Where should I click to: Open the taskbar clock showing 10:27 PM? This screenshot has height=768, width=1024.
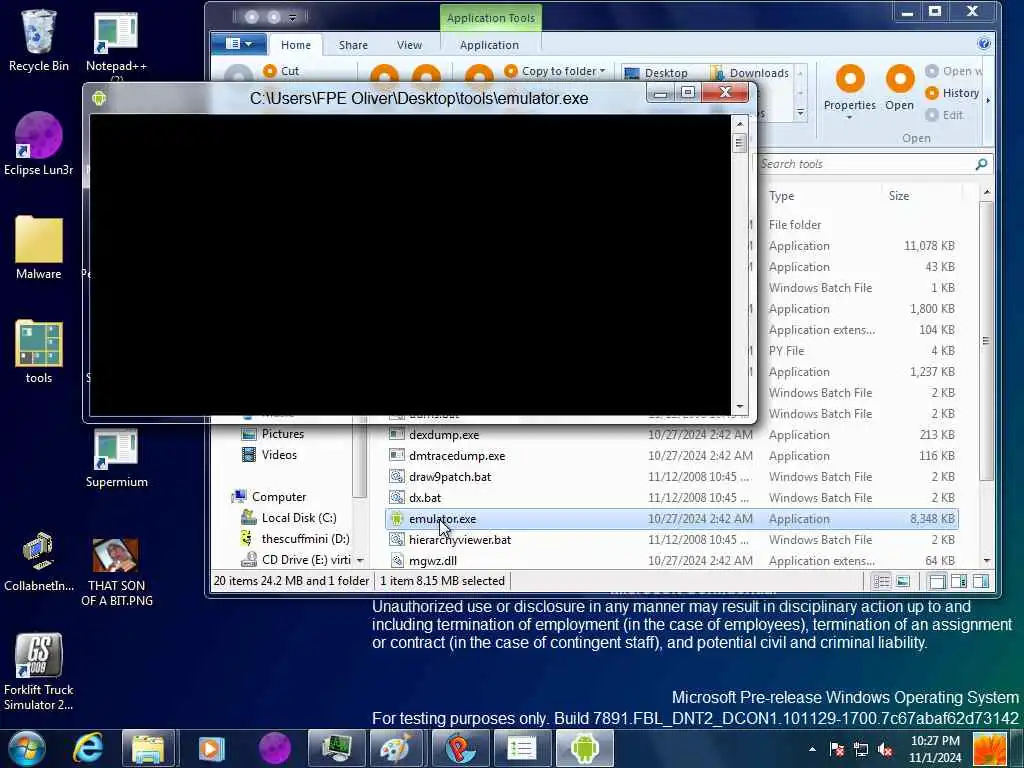(x=935, y=749)
